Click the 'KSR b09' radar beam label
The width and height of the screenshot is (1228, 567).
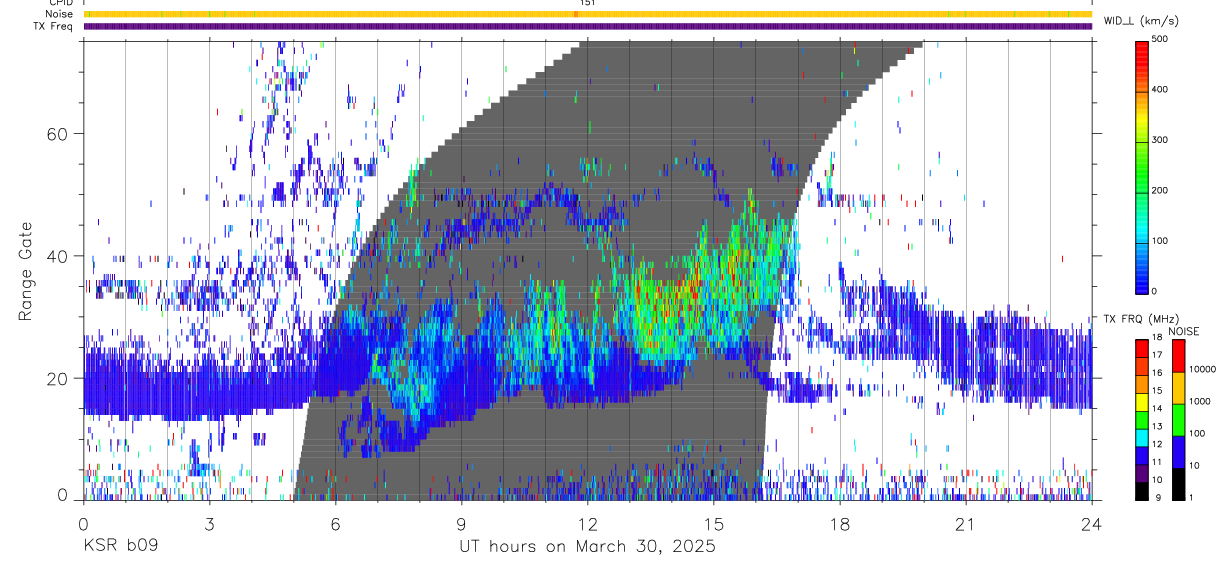[x=119, y=547]
